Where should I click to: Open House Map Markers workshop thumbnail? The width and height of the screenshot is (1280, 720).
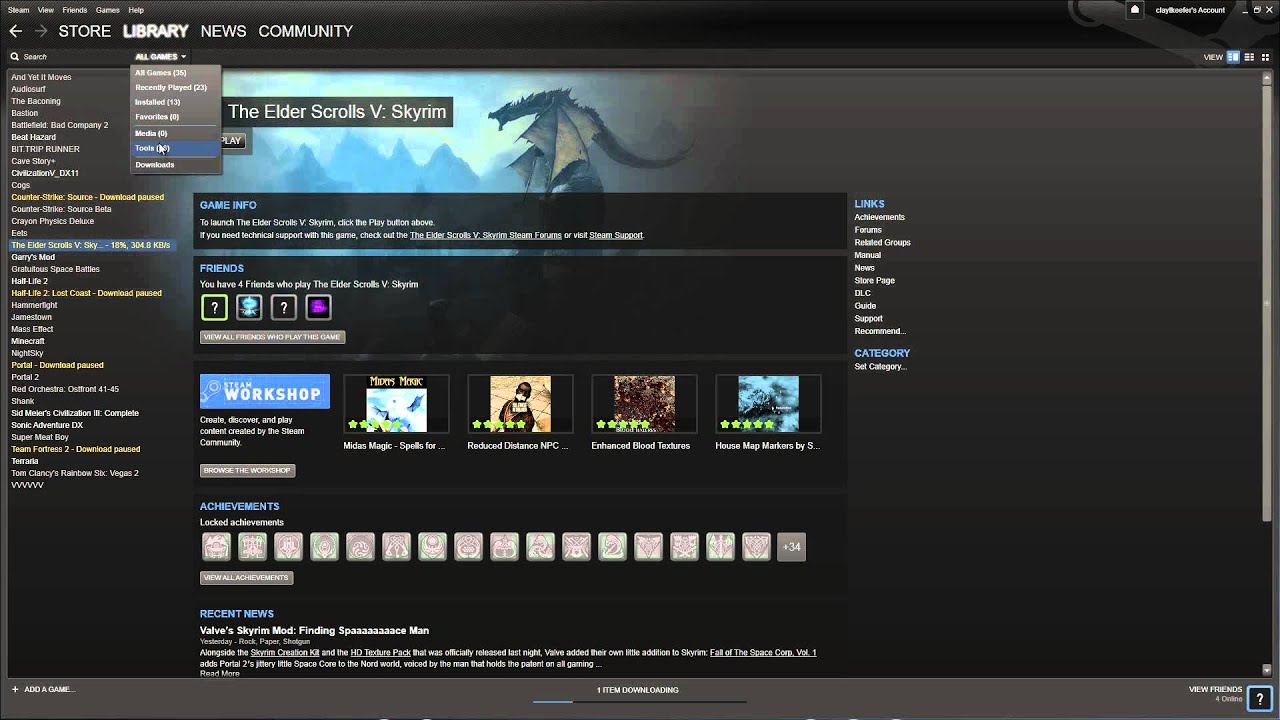click(x=768, y=404)
